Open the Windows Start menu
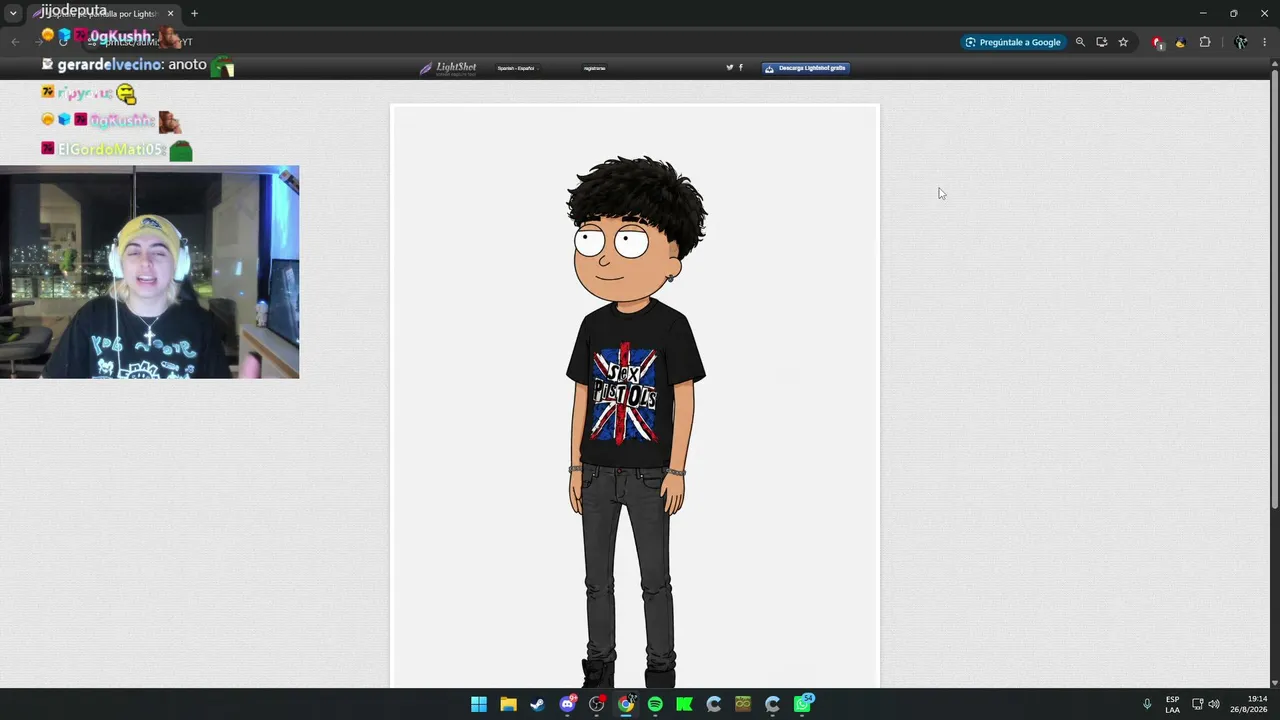 coord(479,704)
